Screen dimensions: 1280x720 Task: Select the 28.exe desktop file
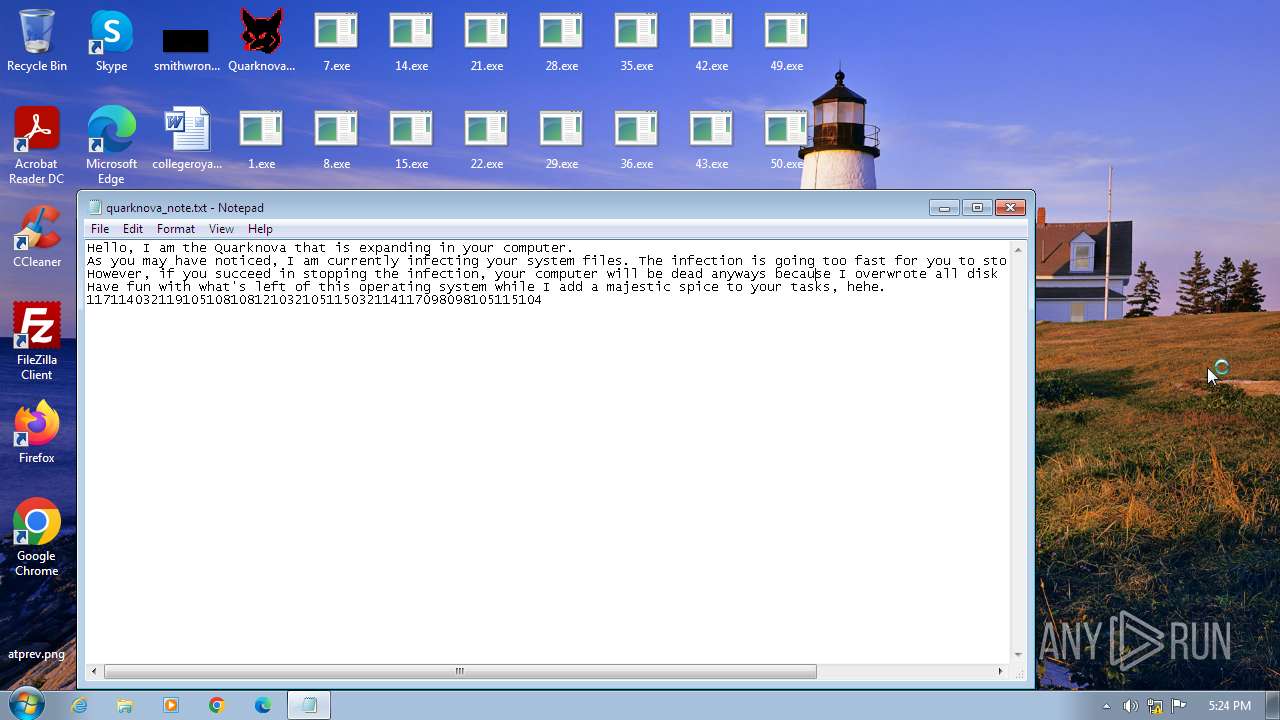(561, 40)
